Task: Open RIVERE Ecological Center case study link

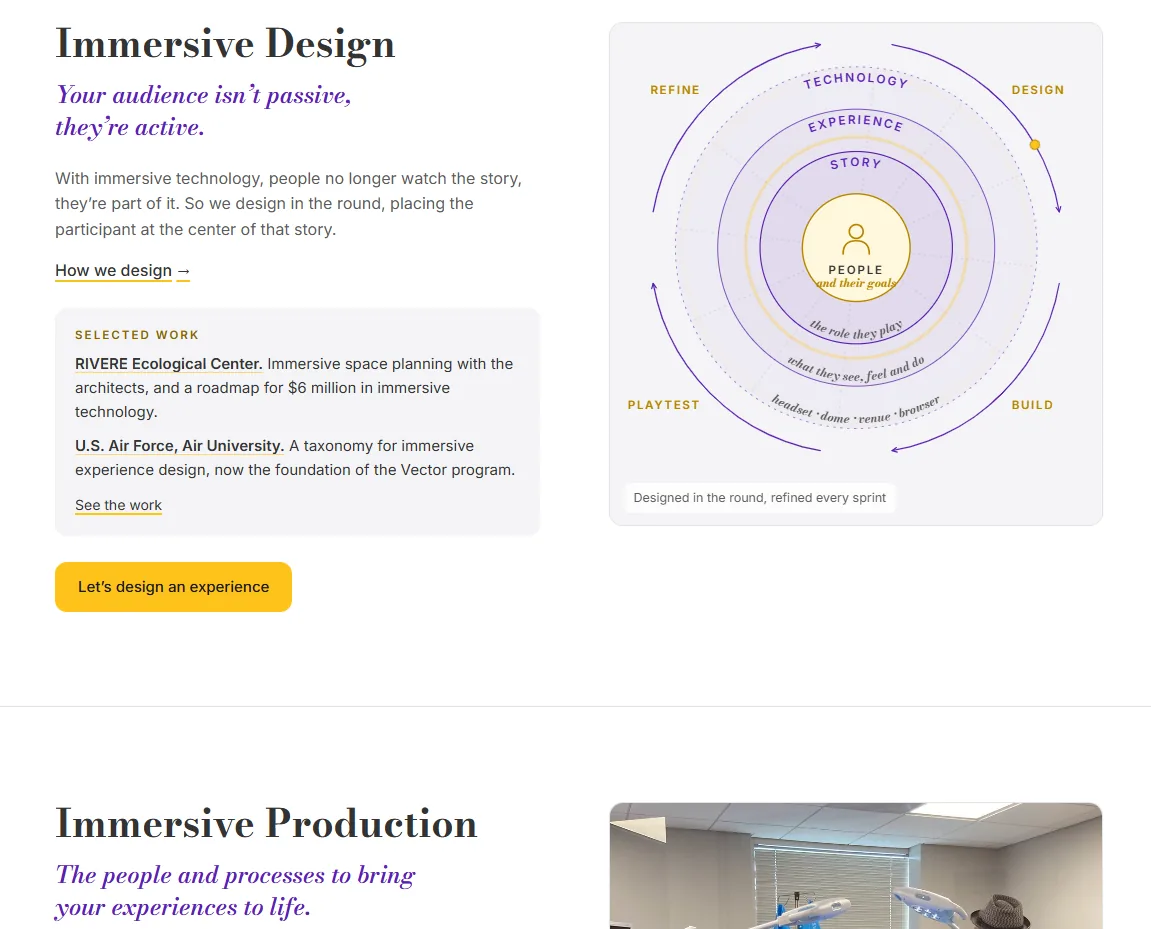Action: [x=169, y=364]
